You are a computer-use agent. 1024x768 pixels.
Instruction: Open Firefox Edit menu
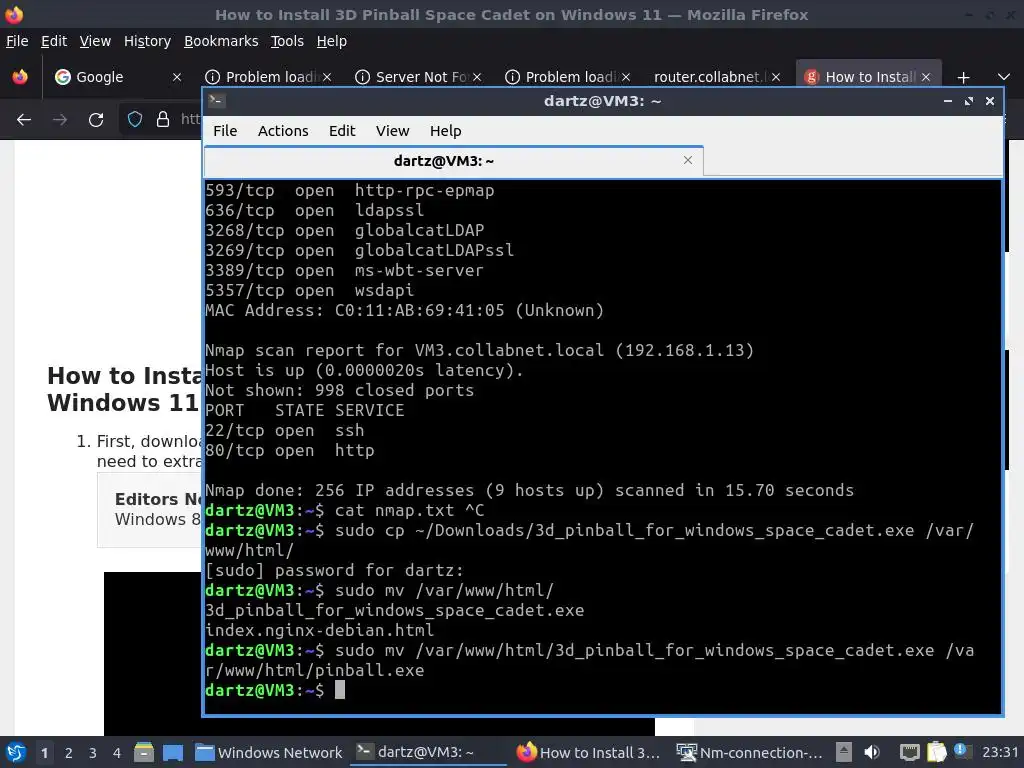point(54,41)
